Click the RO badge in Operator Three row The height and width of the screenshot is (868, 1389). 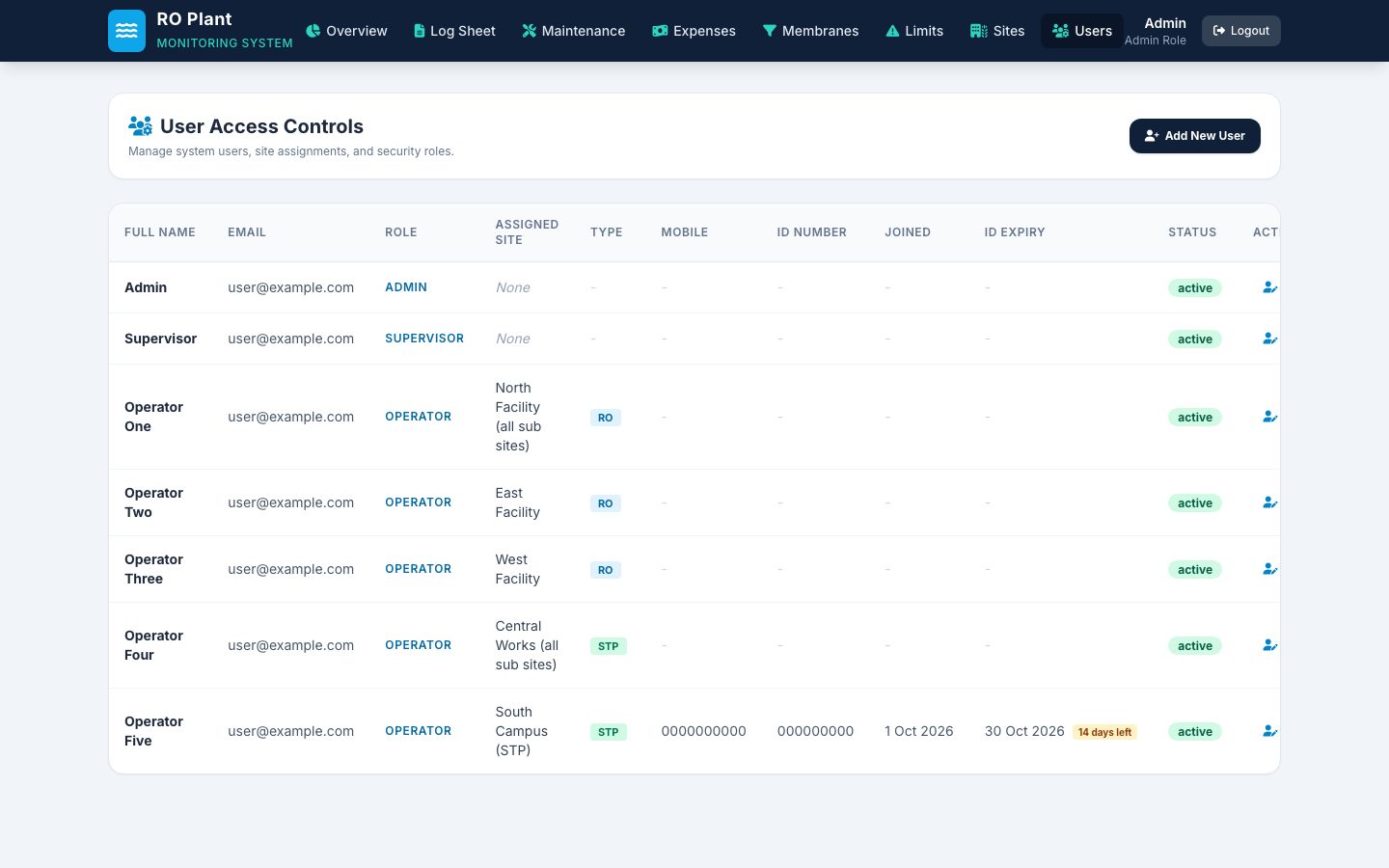coord(606,570)
